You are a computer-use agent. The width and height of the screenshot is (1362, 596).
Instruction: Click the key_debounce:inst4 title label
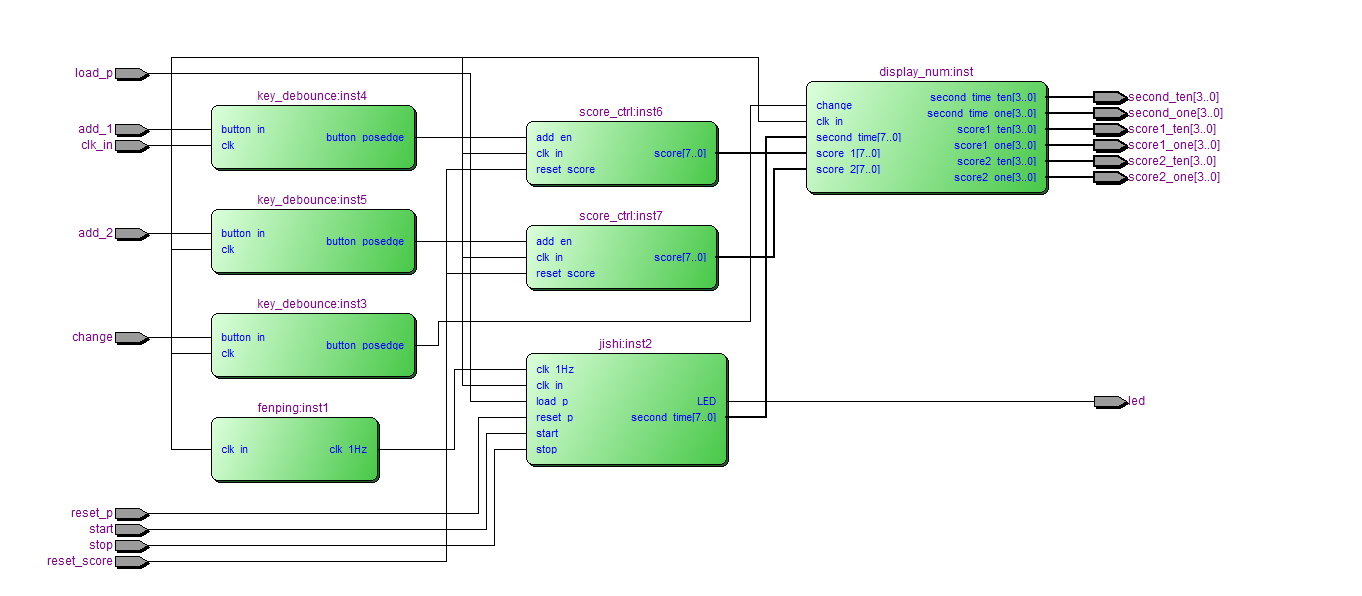tap(312, 96)
